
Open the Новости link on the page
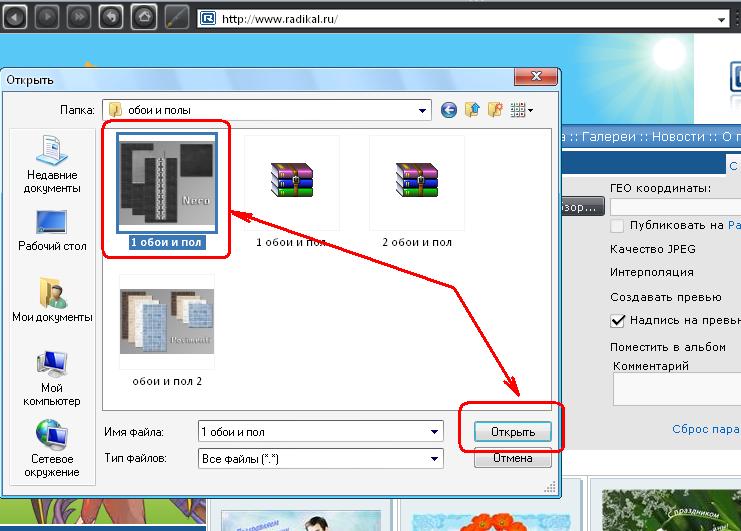(678, 137)
